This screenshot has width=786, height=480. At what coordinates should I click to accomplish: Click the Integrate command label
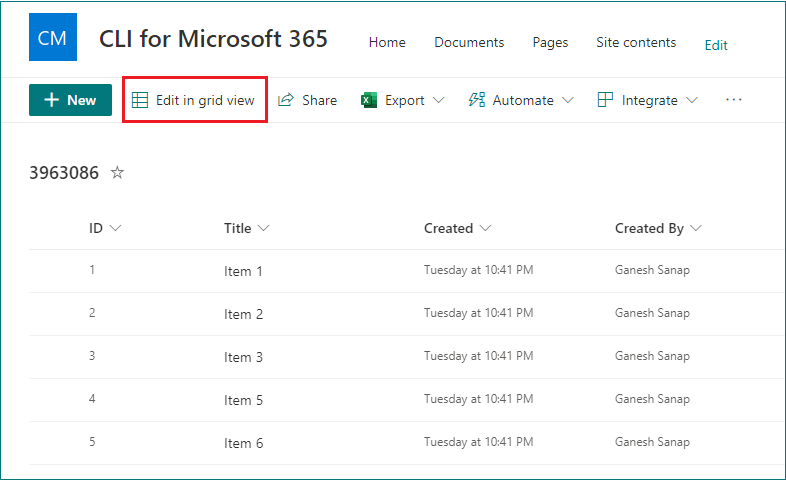pyautogui.click(x=650, y=101)
